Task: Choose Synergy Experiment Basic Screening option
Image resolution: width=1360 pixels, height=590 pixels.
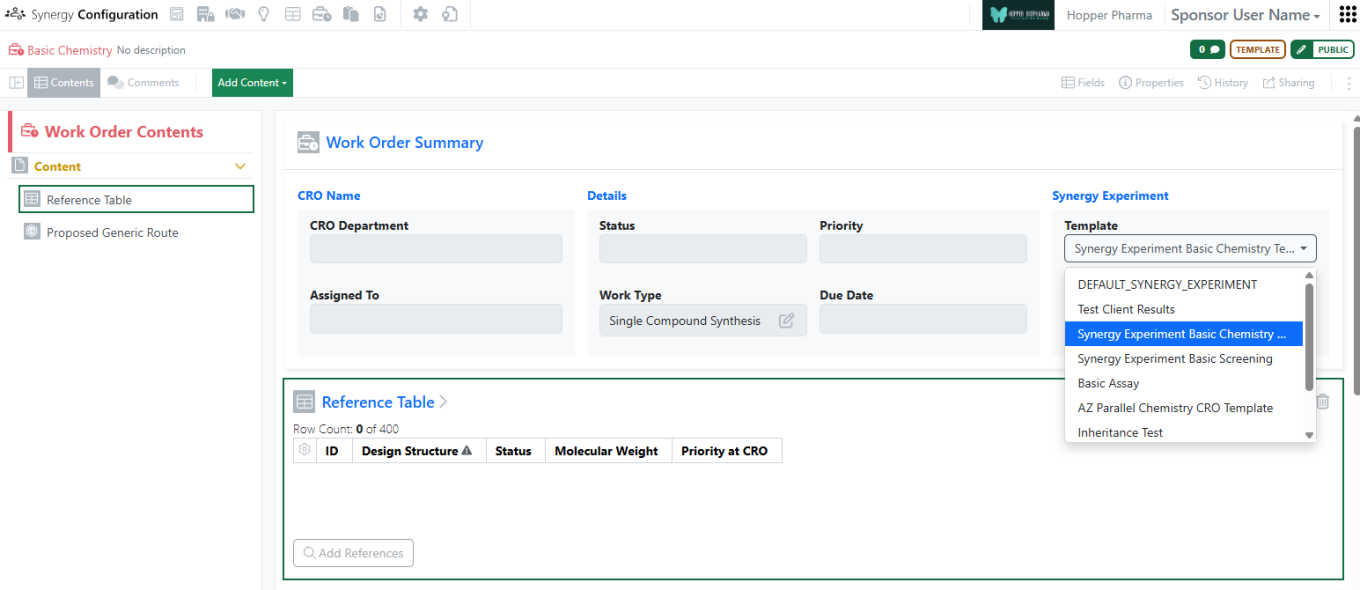Action: [1184, 358]
